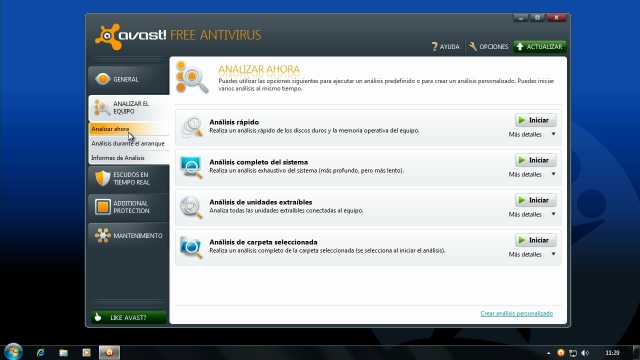Click Crear análisis personalizado link
The width and height of the screenshot is (640, 360).
pos(517,313)
